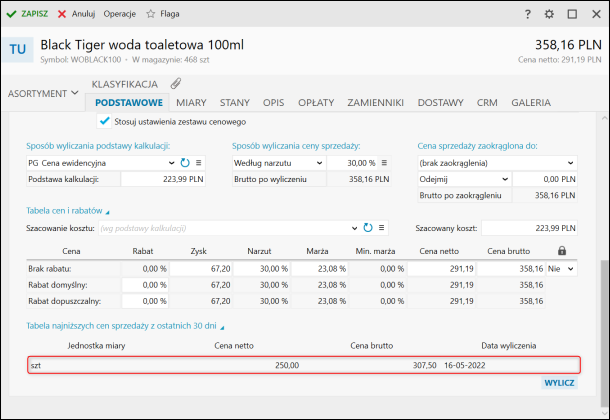Open list menu icon beside Szacowanie kosztu
610x420 pixels.
pyautogui.click(x=382, y=228)
